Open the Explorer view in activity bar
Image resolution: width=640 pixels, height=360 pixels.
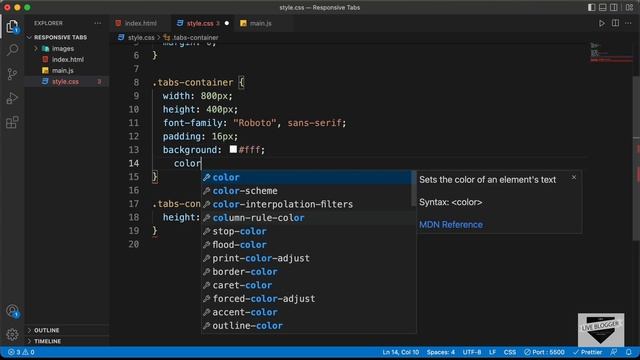12,27
